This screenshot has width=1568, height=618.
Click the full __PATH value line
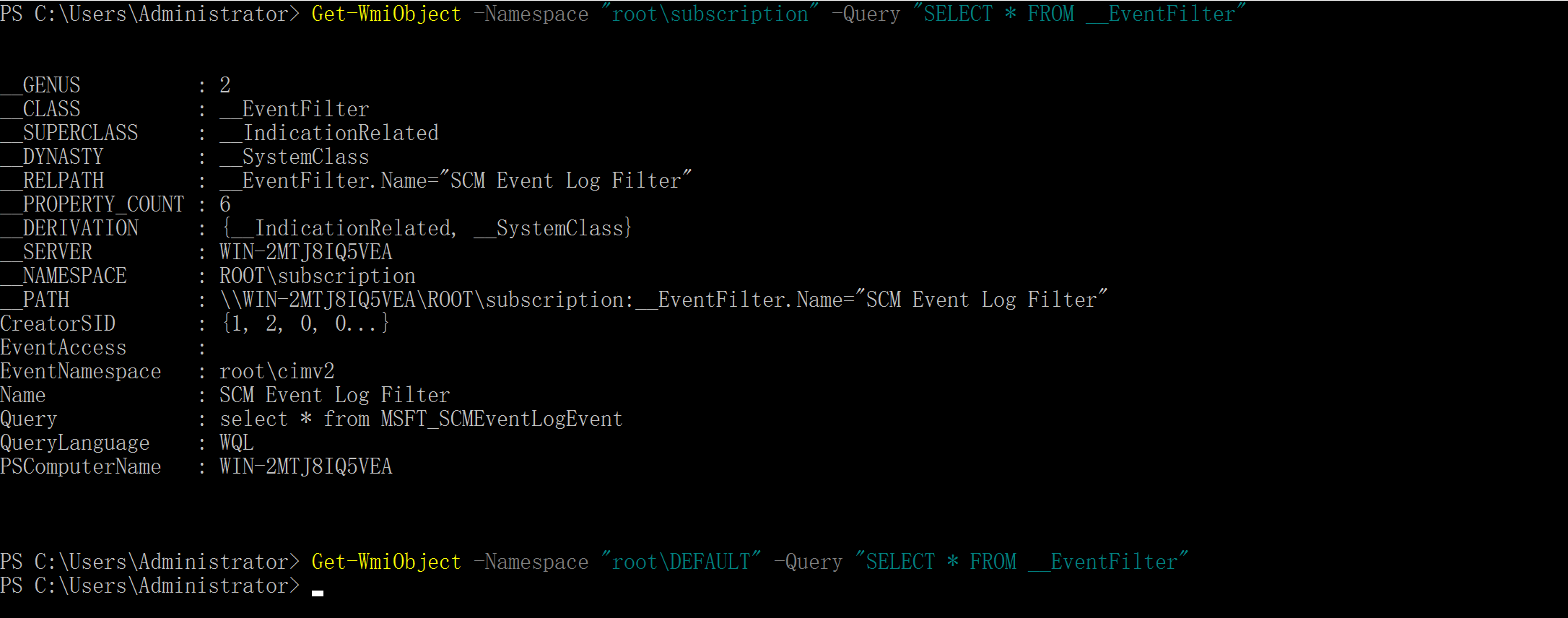click(x=663, y=300)
